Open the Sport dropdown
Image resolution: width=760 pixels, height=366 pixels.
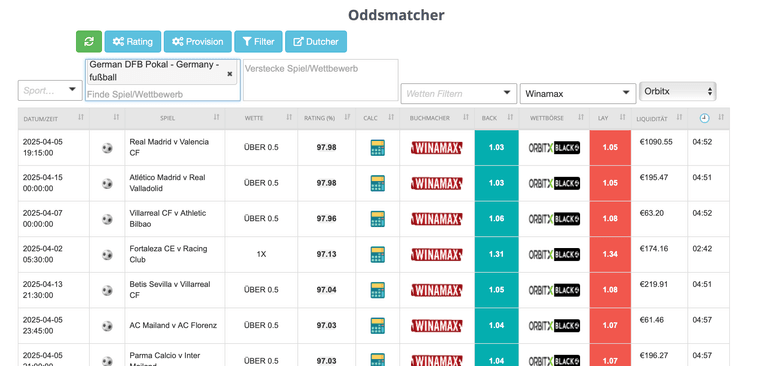click(50, 91)
